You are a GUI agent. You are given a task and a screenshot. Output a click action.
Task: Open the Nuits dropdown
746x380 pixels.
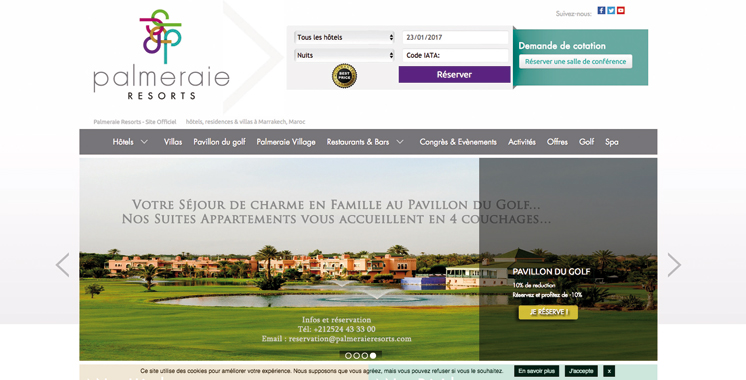pos(344,55)
